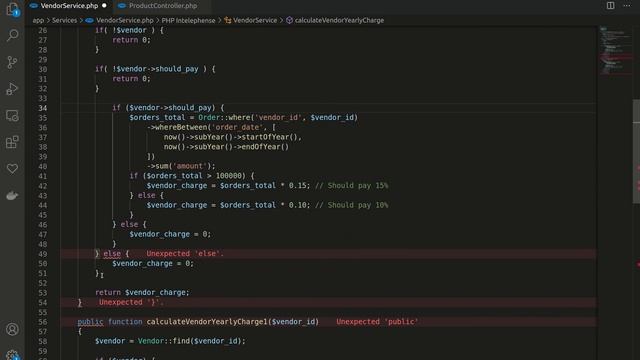
Task: Open Run and Debug view icon
Action: coord(12,89)
